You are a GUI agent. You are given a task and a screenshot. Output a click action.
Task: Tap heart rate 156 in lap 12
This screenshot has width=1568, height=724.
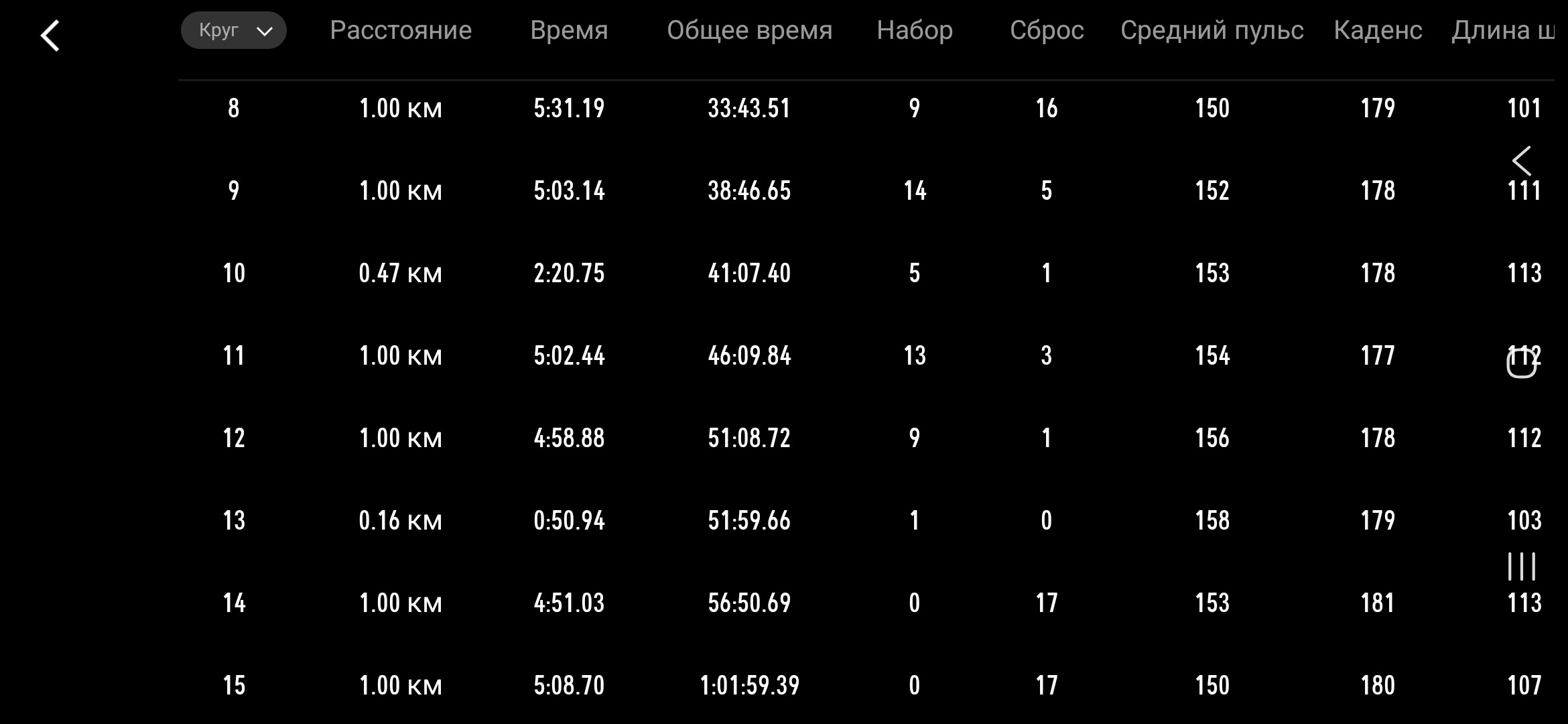coord(1212,438)
